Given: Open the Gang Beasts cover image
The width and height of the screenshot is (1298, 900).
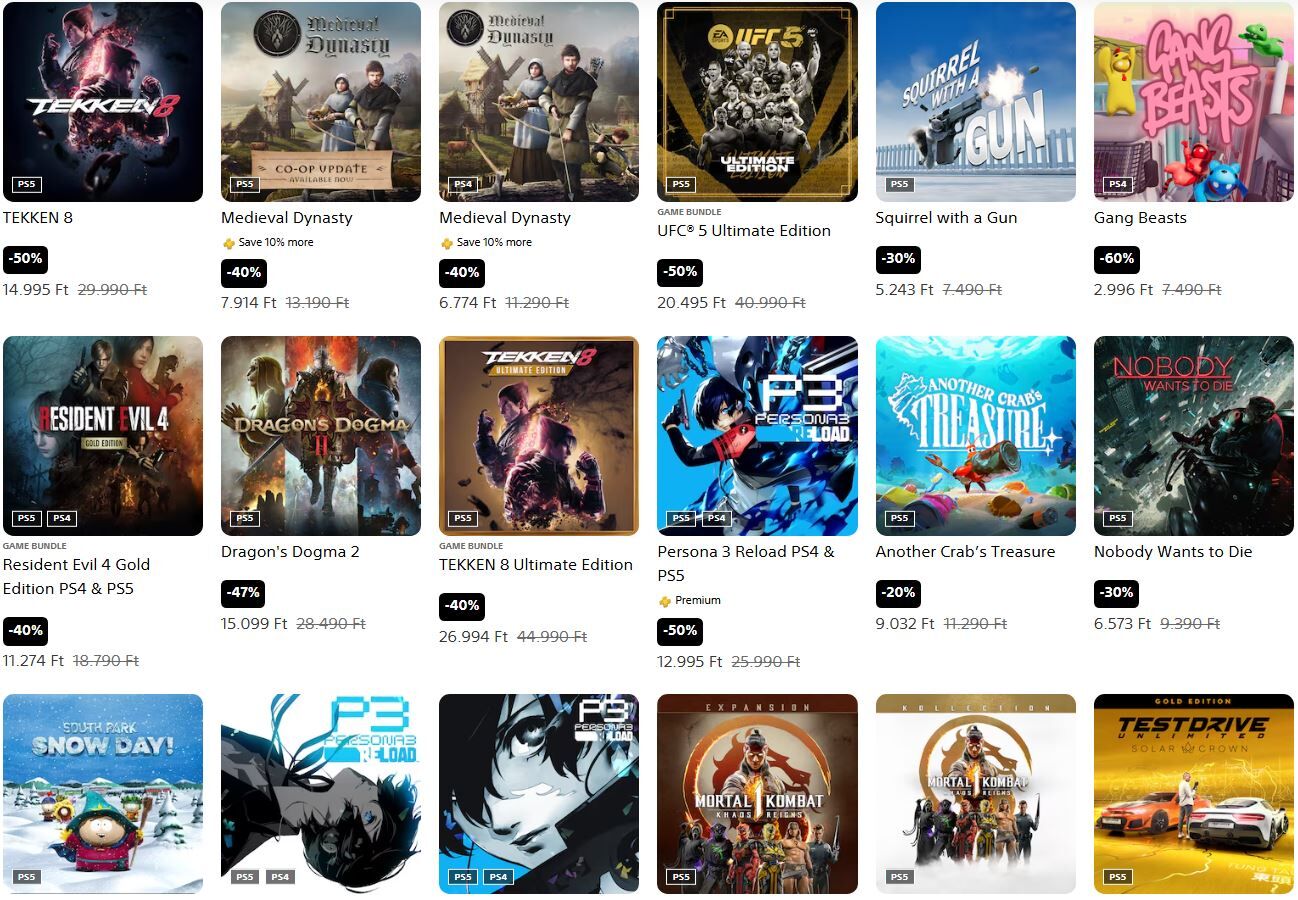Looking at the screenshot, I should pyautogui.click(x=1194, y=102).
